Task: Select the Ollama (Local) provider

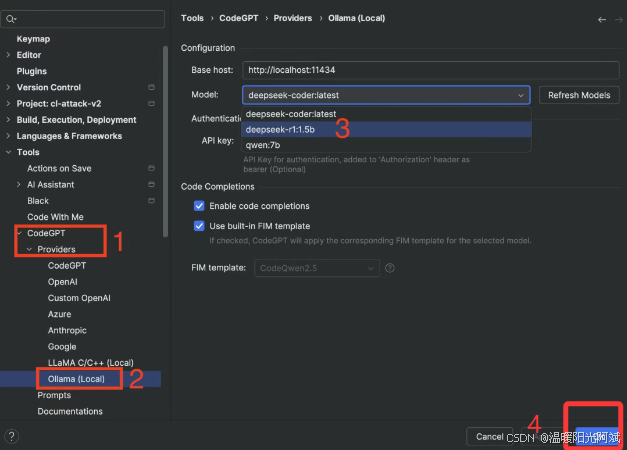Action: (76, 379)
